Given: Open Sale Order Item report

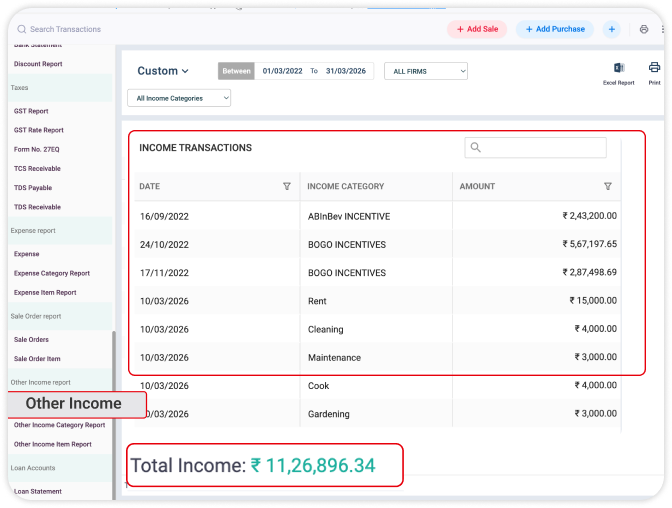Looking at the screenshot, I should coord(37,359).
